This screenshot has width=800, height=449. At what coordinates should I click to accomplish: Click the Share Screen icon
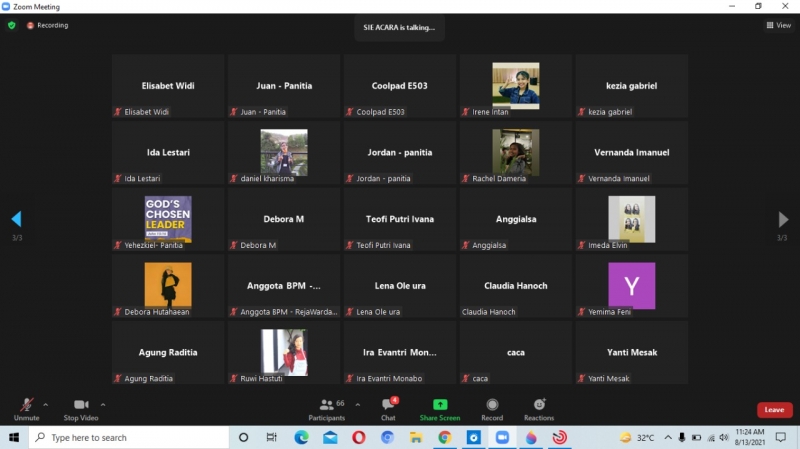(x=440, y=408)
